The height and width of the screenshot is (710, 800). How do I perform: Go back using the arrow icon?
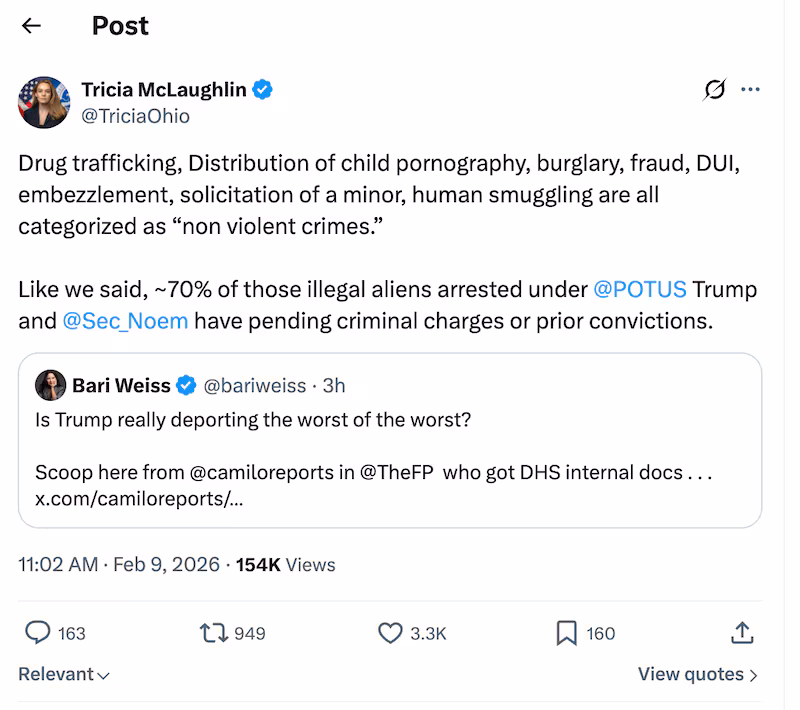point(31,26)
